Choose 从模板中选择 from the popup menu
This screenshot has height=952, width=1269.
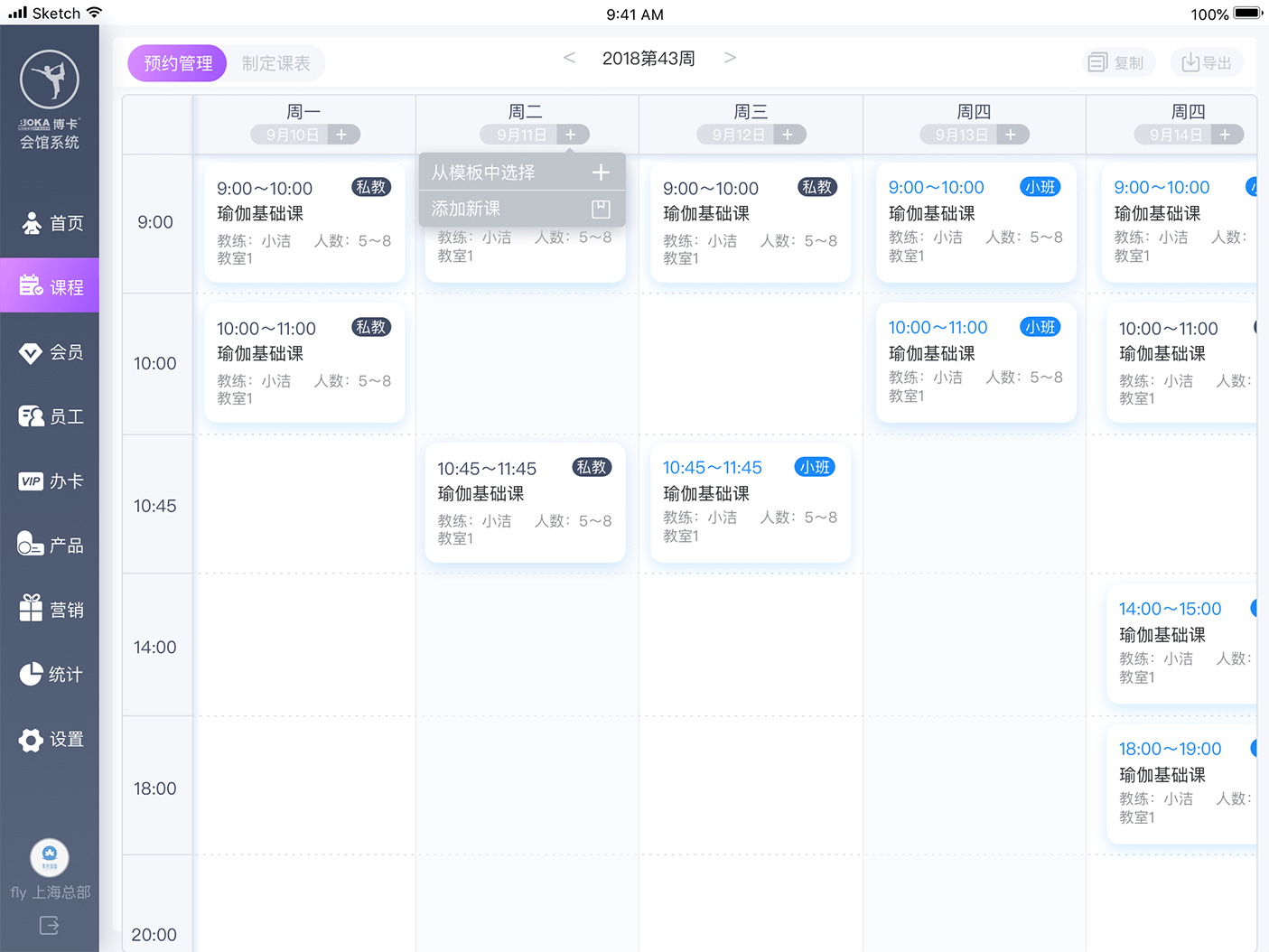pos(521,173)
